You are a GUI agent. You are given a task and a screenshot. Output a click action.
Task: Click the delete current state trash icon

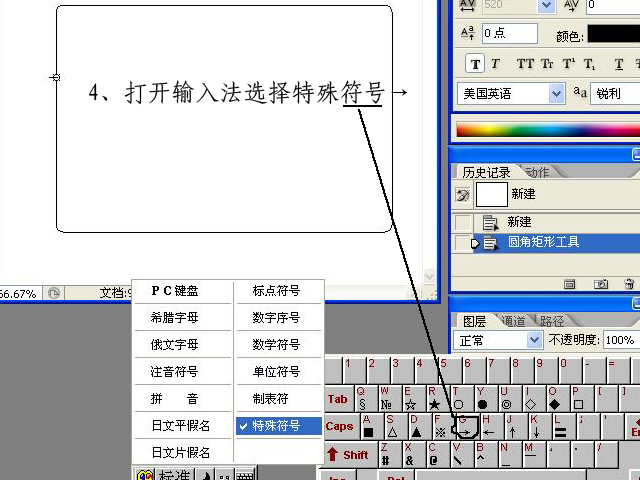click(x=629, y=284)
